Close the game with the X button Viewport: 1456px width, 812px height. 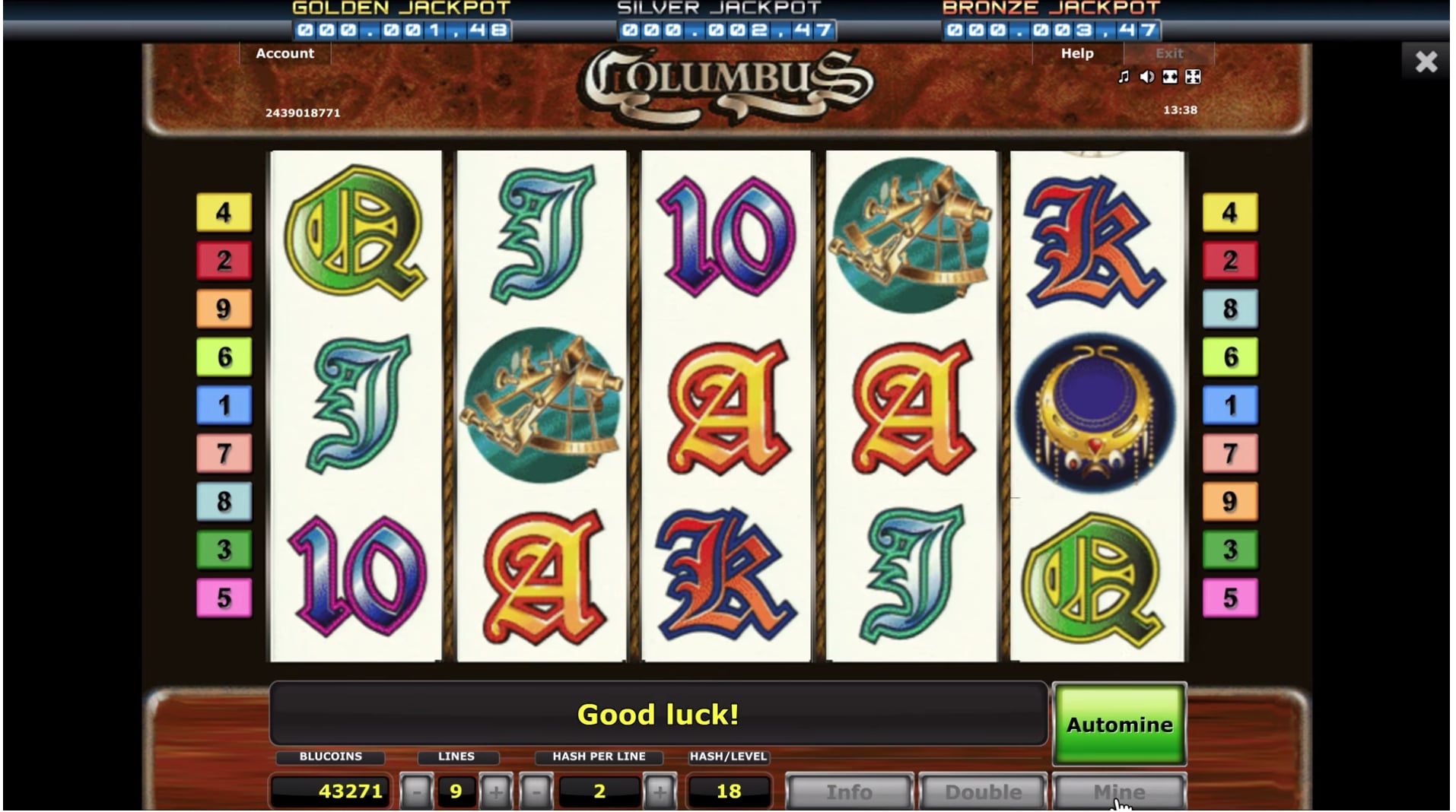[1426, 61]
